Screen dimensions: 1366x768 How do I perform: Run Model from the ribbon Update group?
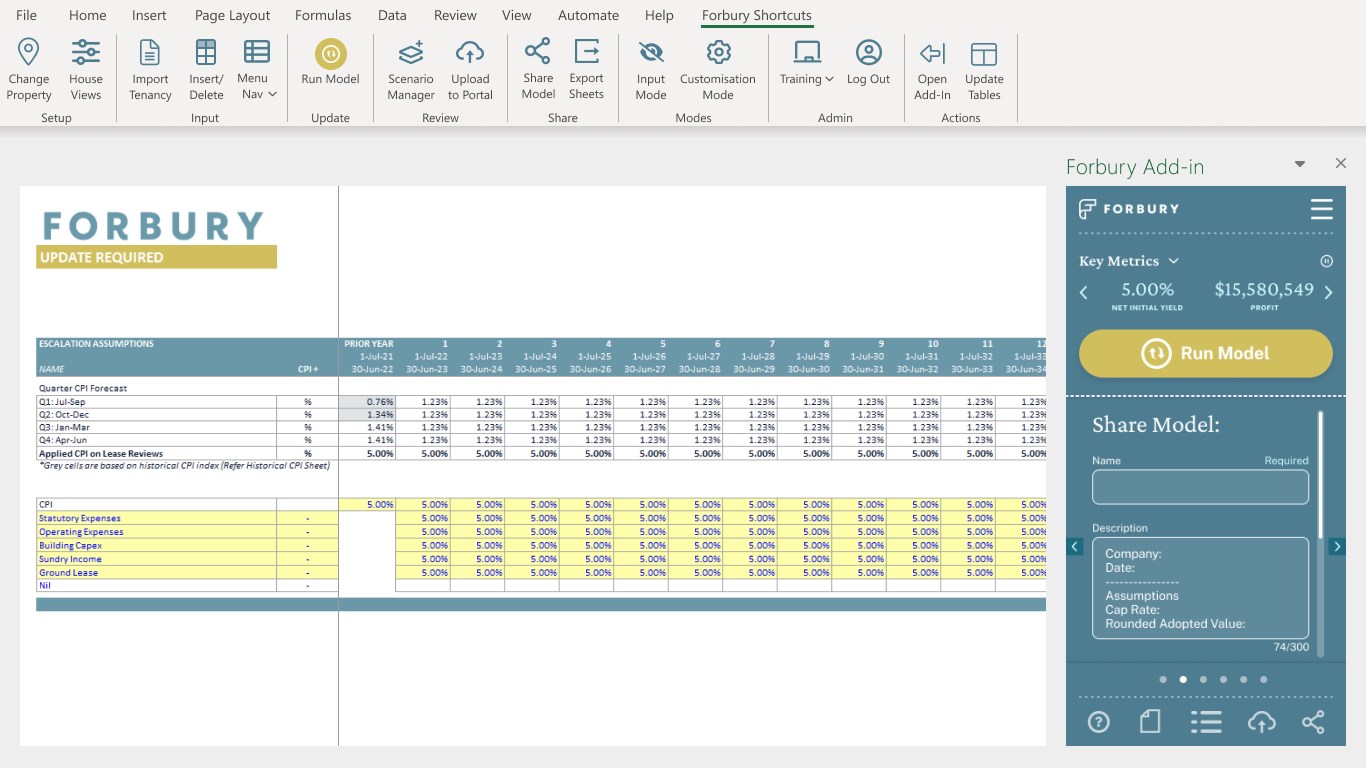tap(330, 62)
